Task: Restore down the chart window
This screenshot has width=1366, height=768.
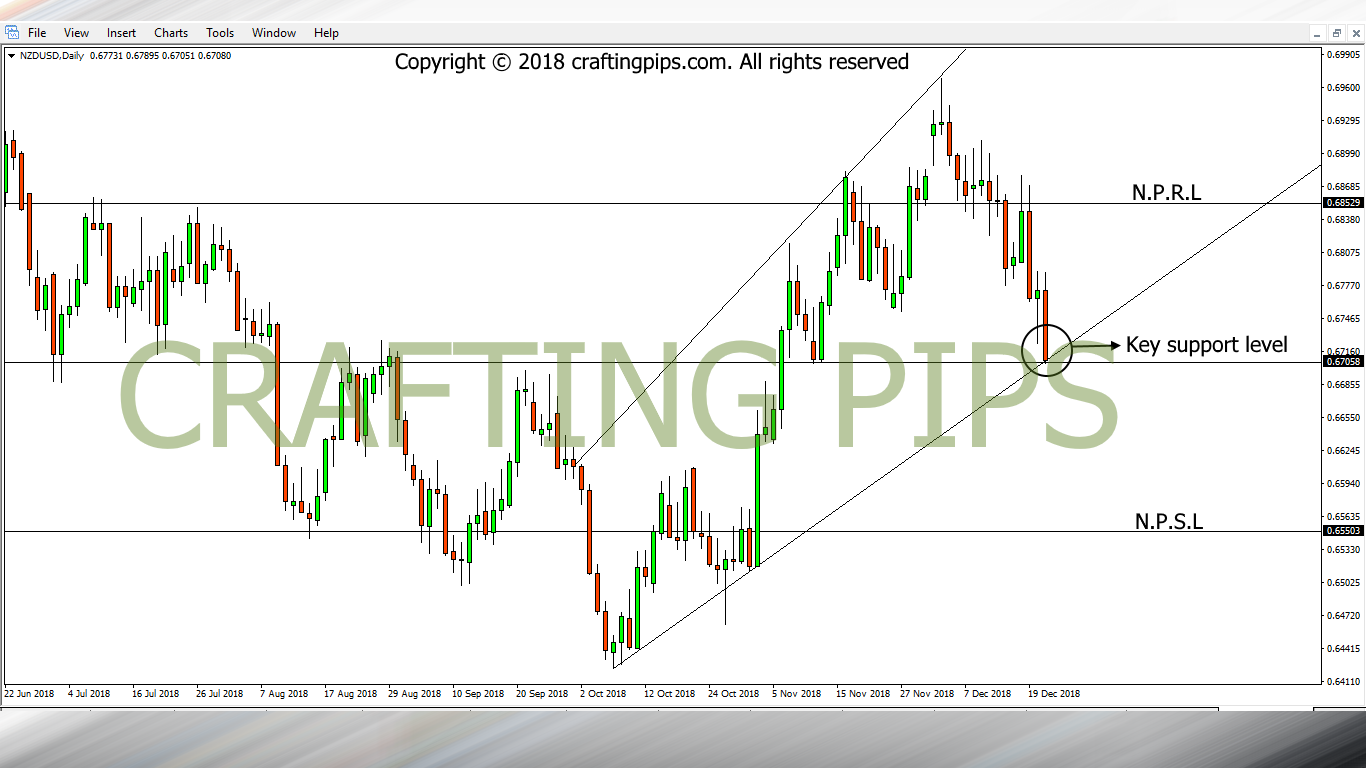Action: [1336, 33]
